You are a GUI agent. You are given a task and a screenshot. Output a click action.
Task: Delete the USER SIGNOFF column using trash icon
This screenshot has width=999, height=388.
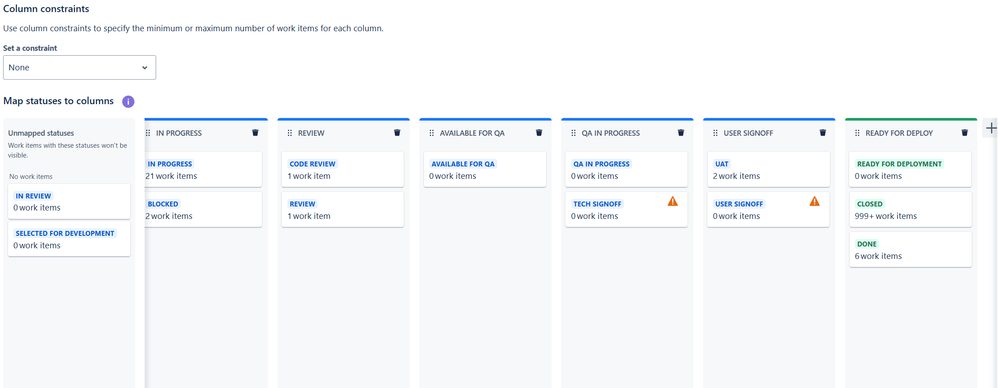823,133
